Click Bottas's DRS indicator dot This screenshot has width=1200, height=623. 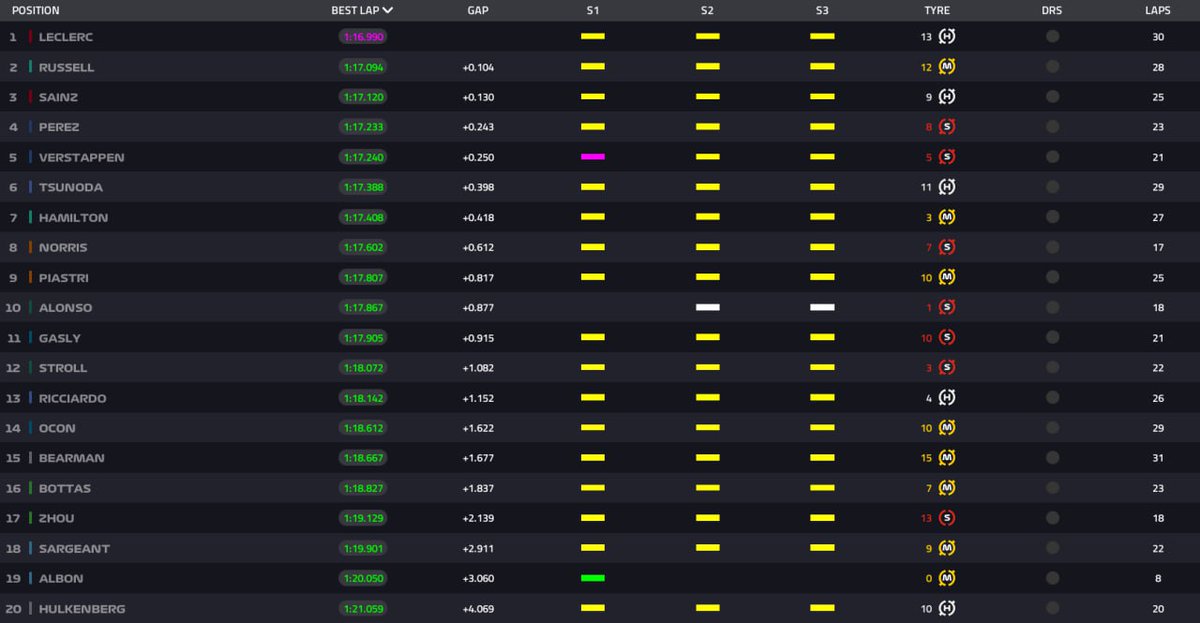pos(1052,488)
